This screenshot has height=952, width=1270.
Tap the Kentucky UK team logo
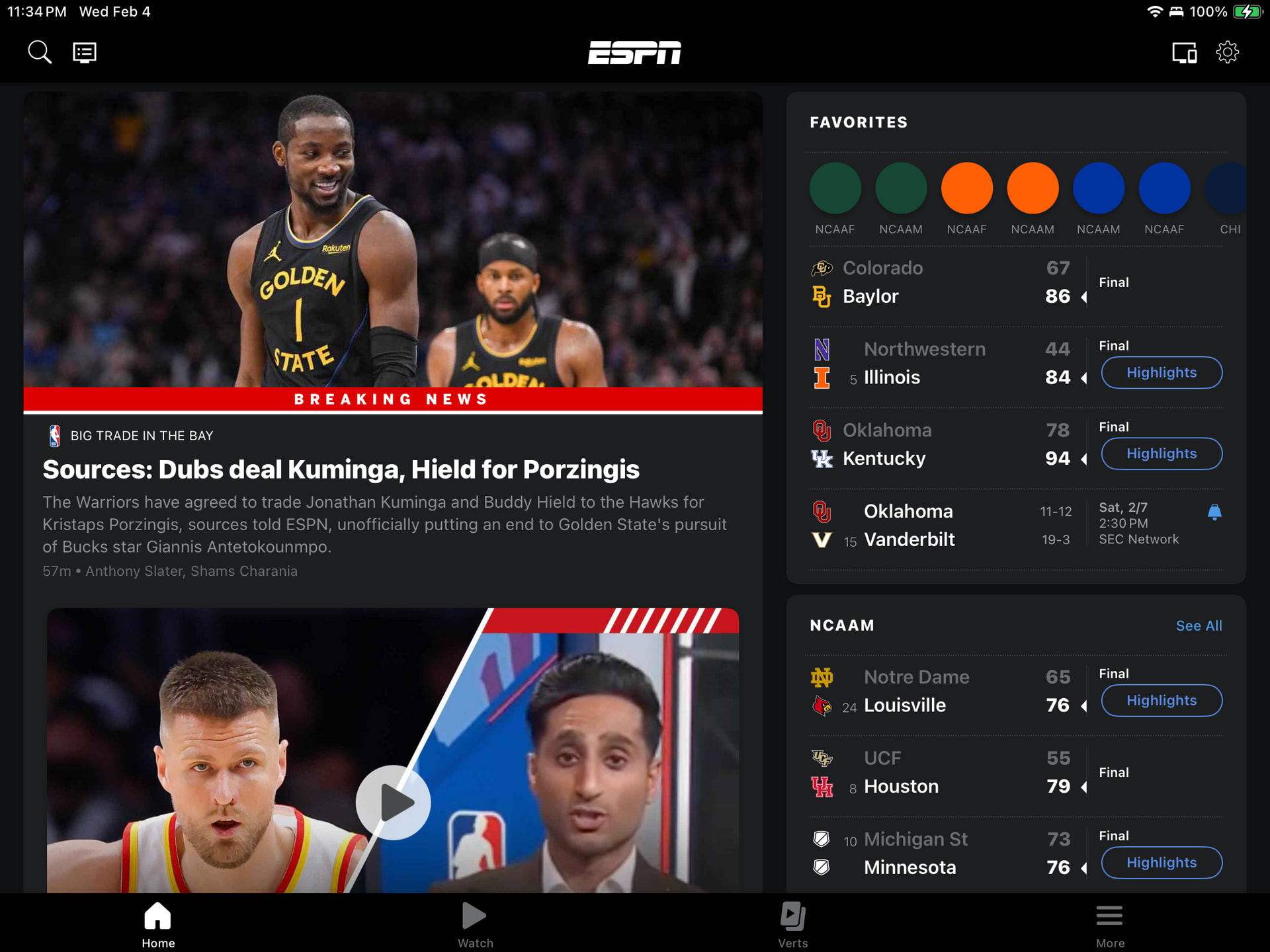[x=822, y=459]
